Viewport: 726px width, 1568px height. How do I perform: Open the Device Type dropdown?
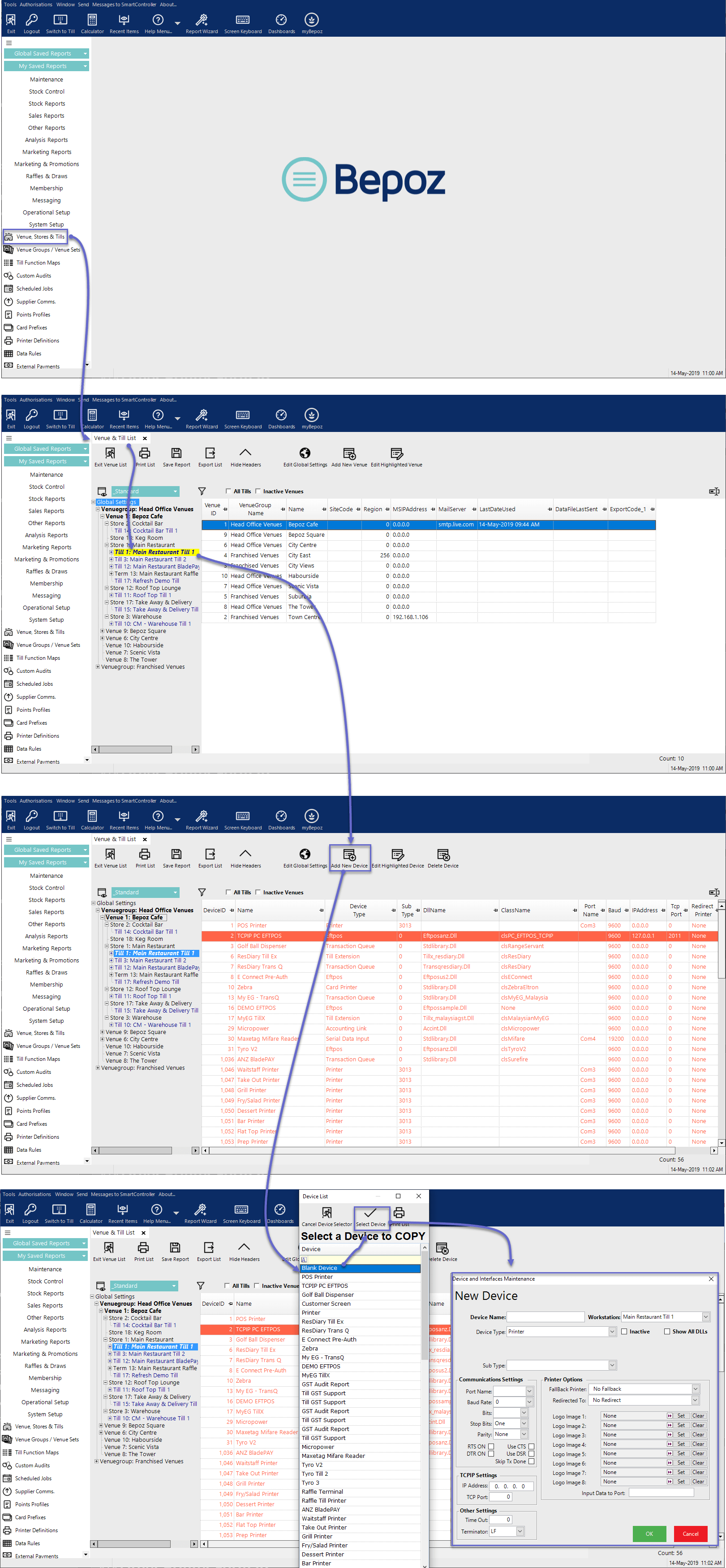click(611, 1331)
